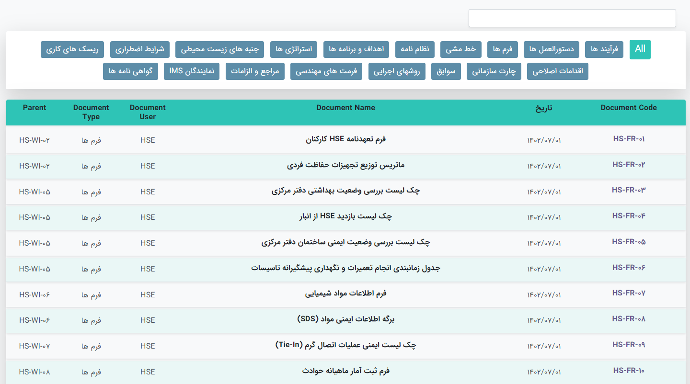Sort by Document User column header

tap(147, 112)
